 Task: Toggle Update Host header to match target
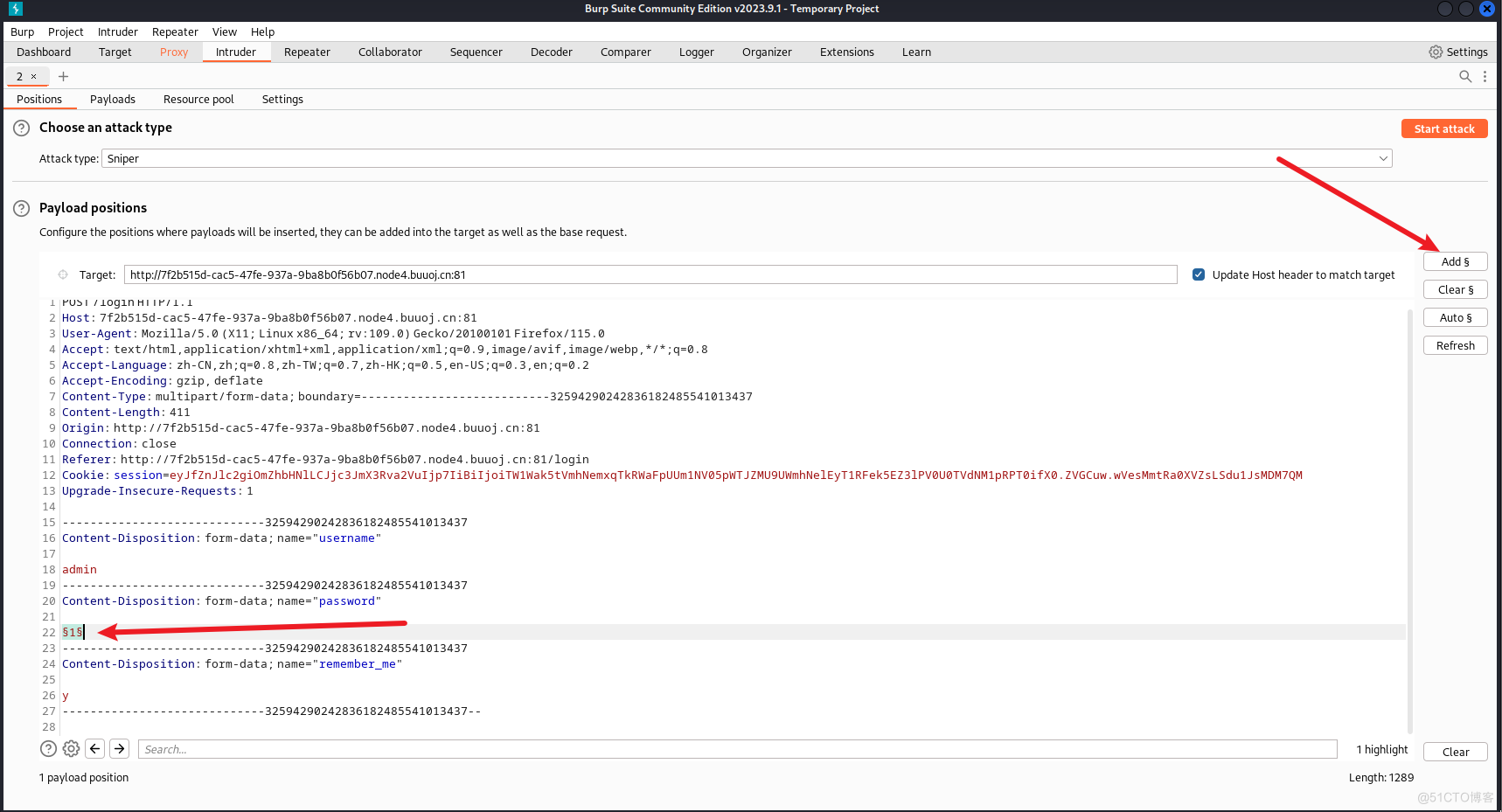click(x=1199, y=274)
